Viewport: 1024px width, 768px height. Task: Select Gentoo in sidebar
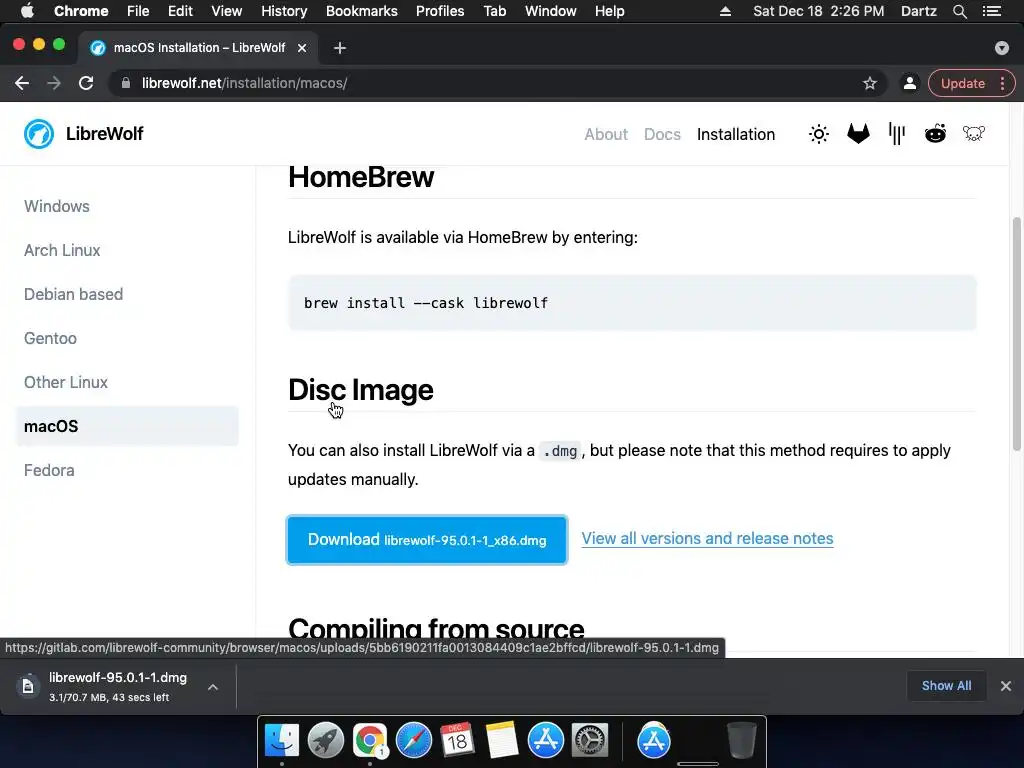click(50, 338)
